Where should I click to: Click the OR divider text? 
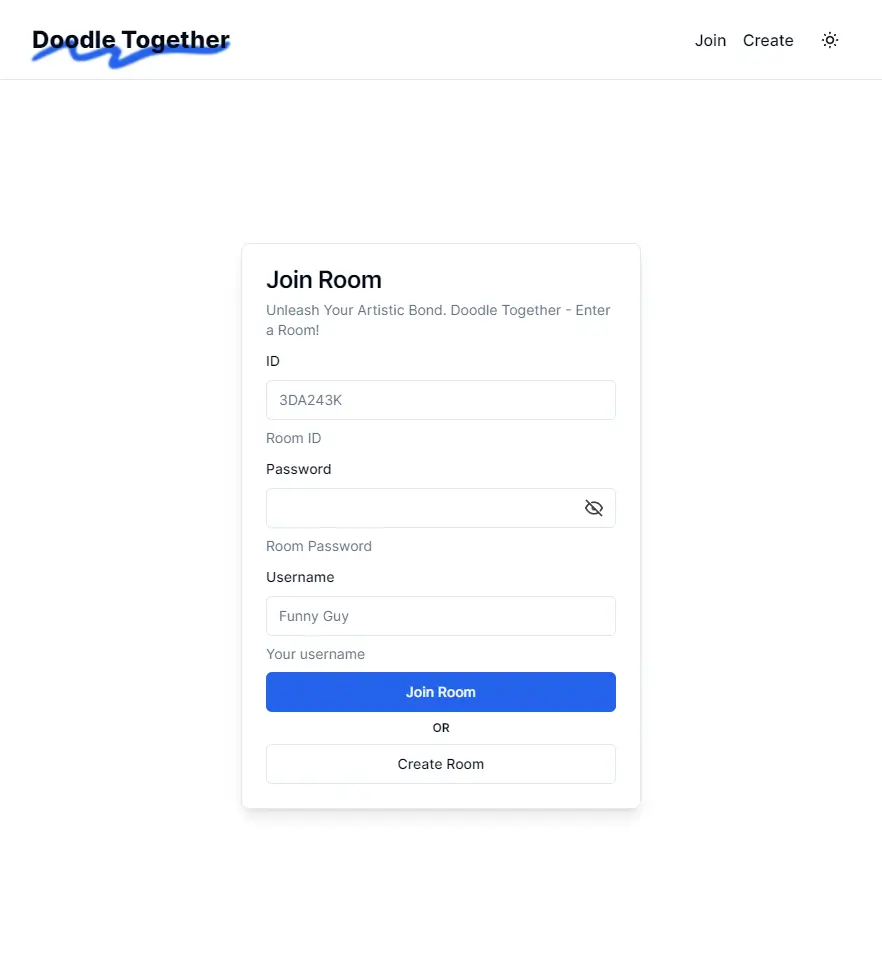click(x=441, y=728)
